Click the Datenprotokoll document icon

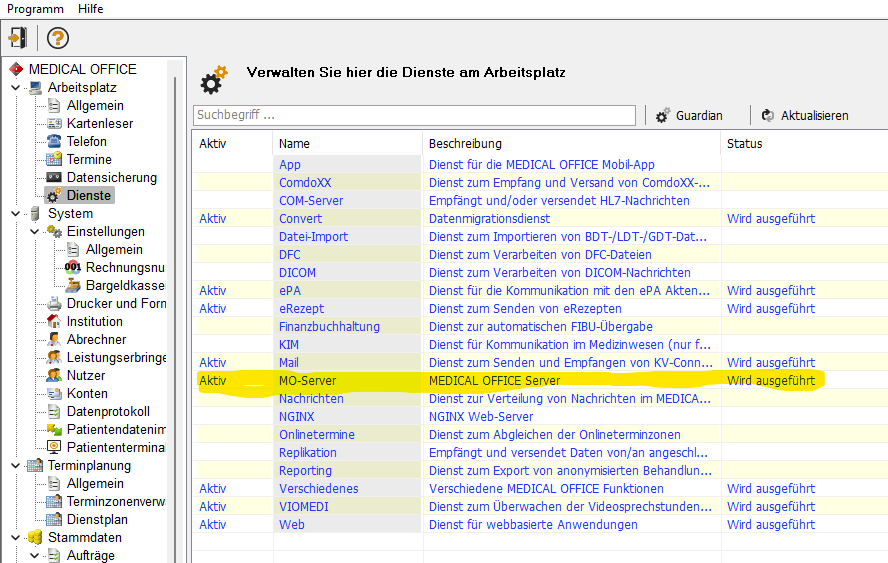coord(54,411)
